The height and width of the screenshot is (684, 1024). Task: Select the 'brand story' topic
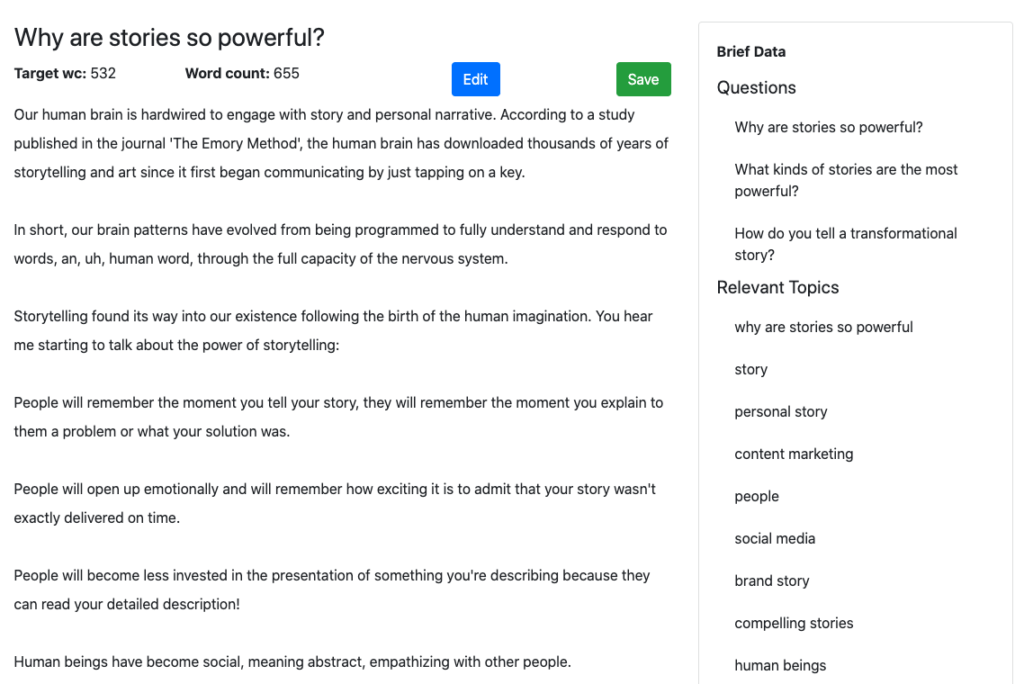[772, 581]
